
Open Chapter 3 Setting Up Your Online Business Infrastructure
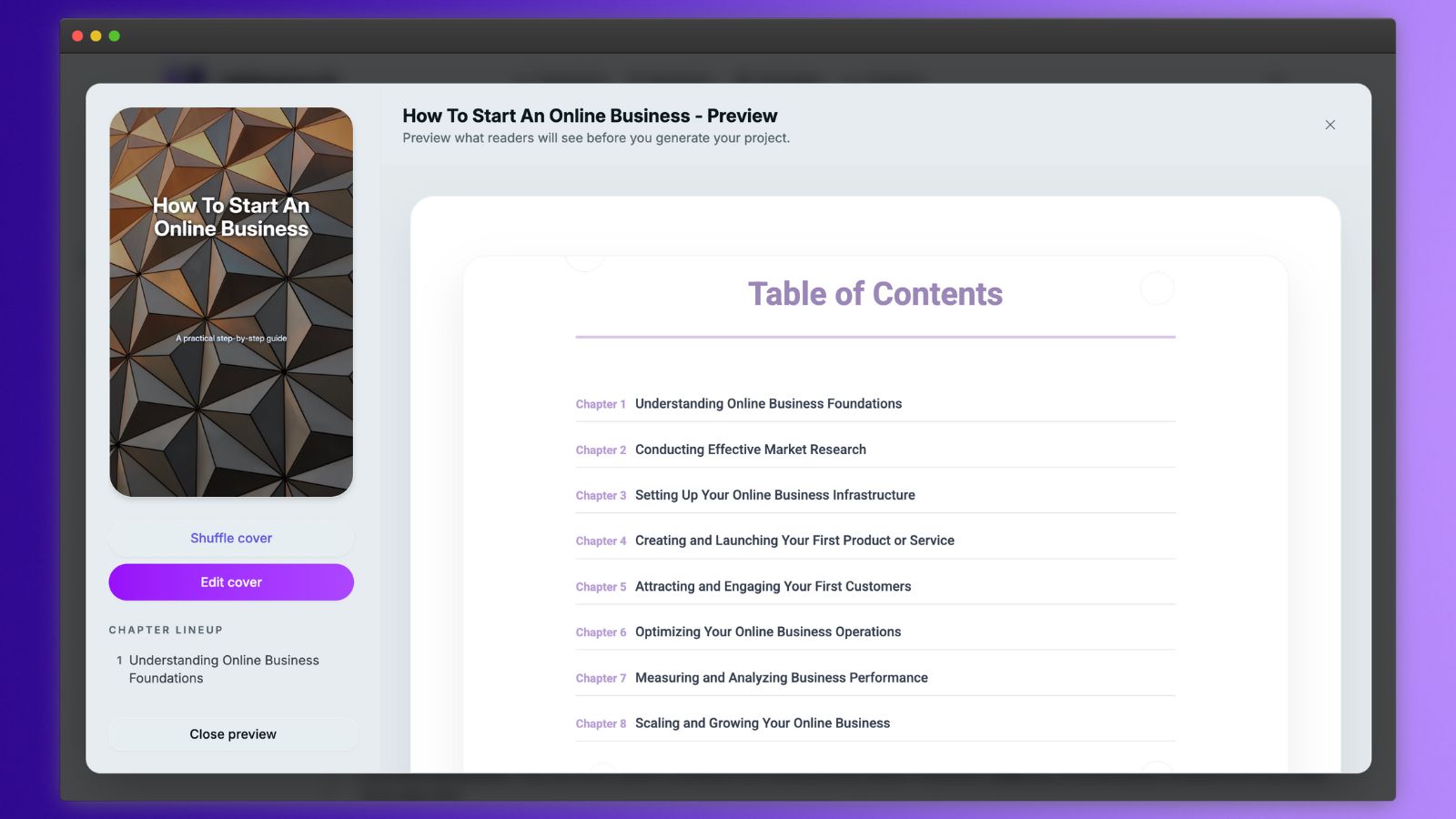(775, 495)
